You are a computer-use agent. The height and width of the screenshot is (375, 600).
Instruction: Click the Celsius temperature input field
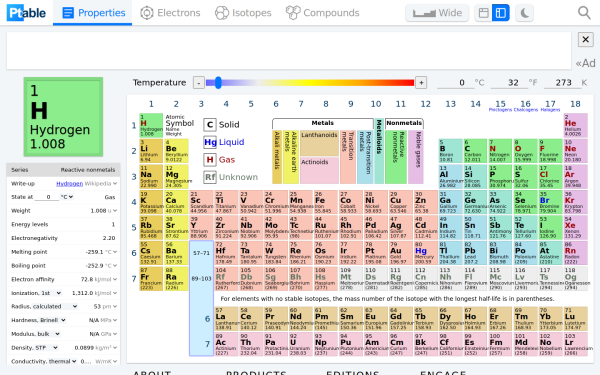coord(451,83)
